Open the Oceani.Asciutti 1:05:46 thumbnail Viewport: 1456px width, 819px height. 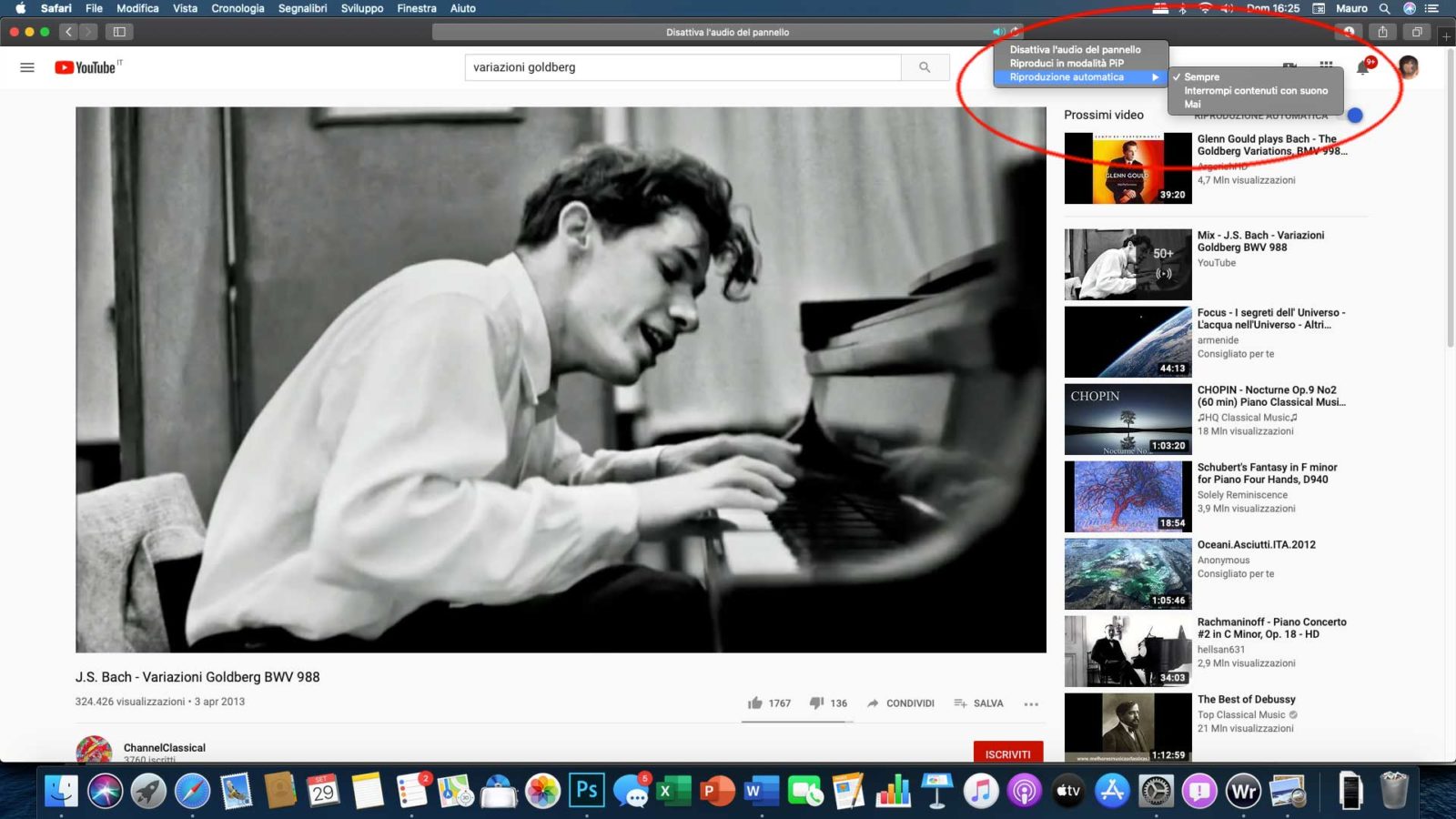click(1128, 574)
